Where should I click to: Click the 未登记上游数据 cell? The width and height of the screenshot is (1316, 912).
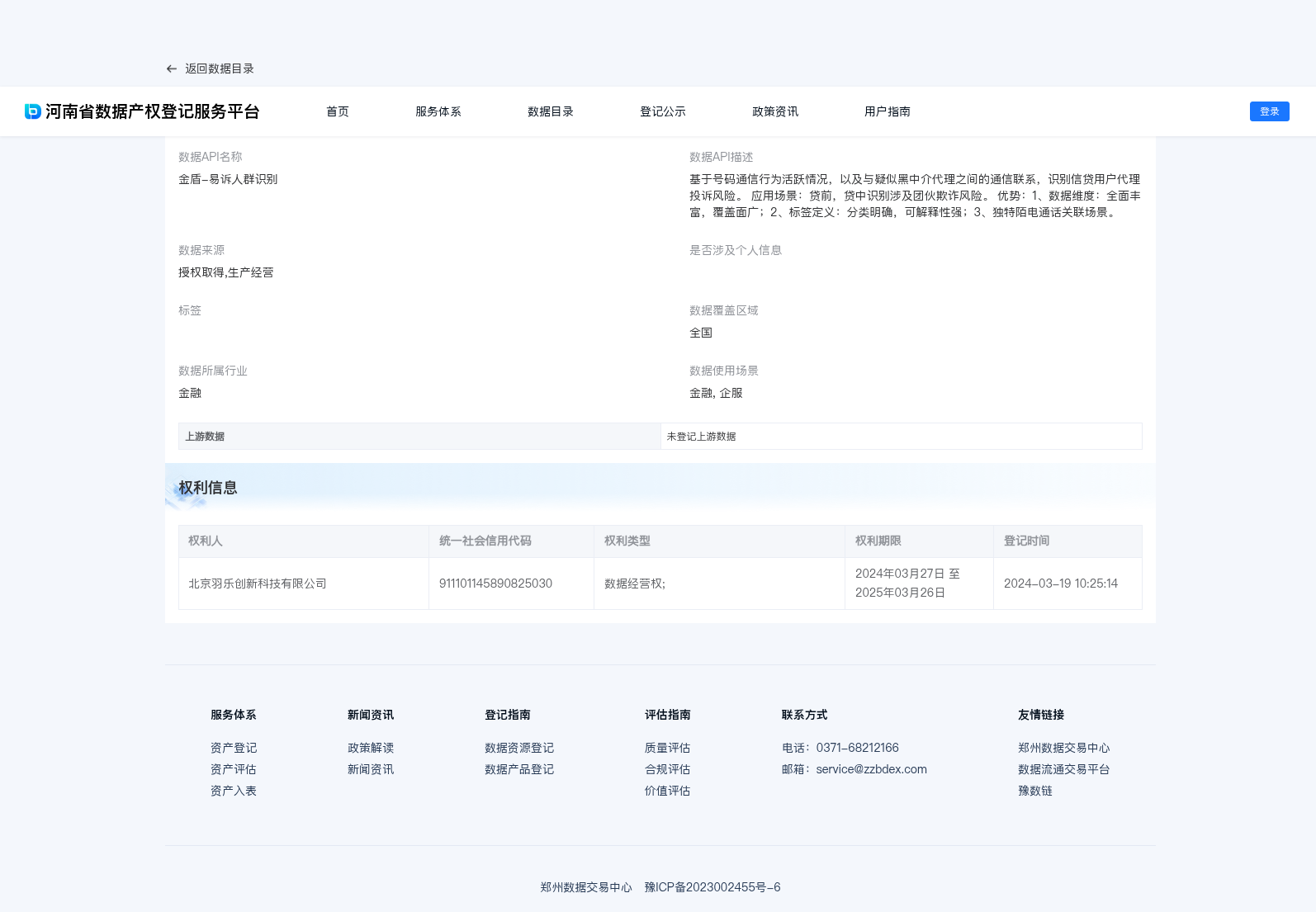(902, 437)
